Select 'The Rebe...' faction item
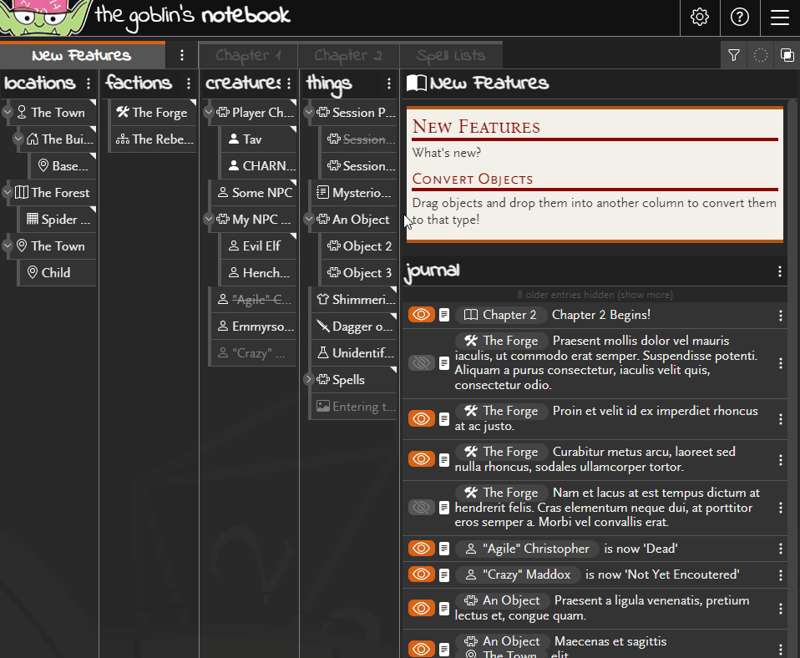The height and width of the screenshot is (658, 800). (154, 139)
